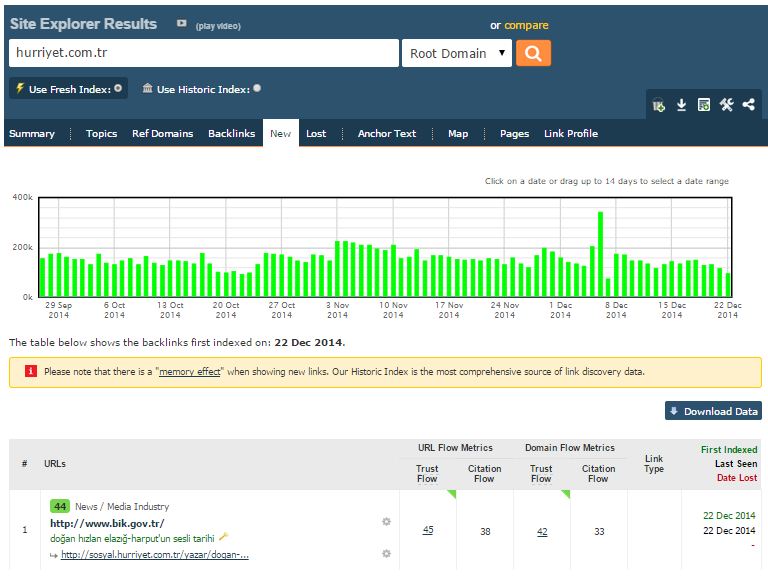This screenshot has width=768, height=576.
Task: Click the share icon
Action: click(x=748, y=104)
